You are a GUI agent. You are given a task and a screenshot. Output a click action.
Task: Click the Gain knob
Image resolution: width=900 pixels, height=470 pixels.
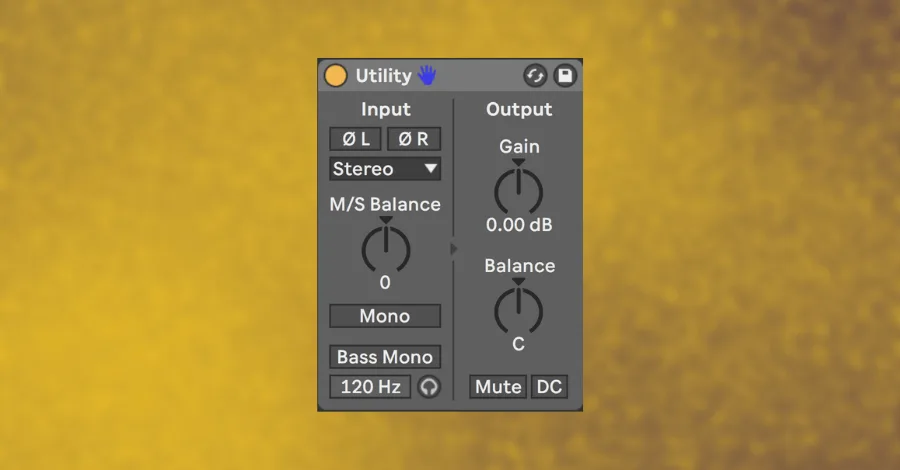518,190
